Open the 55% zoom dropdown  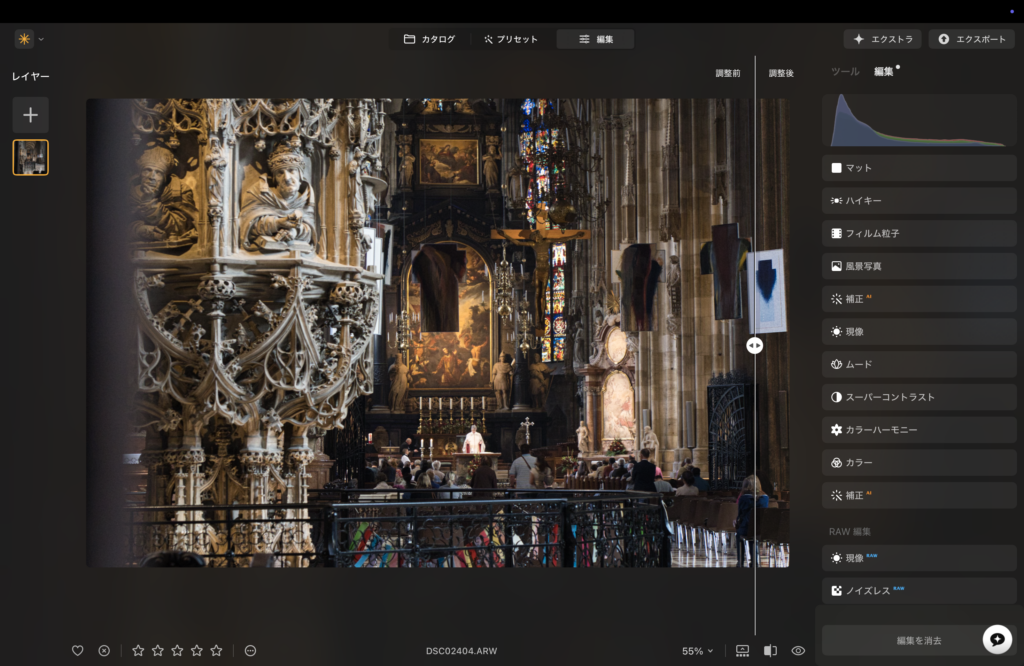[x=697, y=651]
